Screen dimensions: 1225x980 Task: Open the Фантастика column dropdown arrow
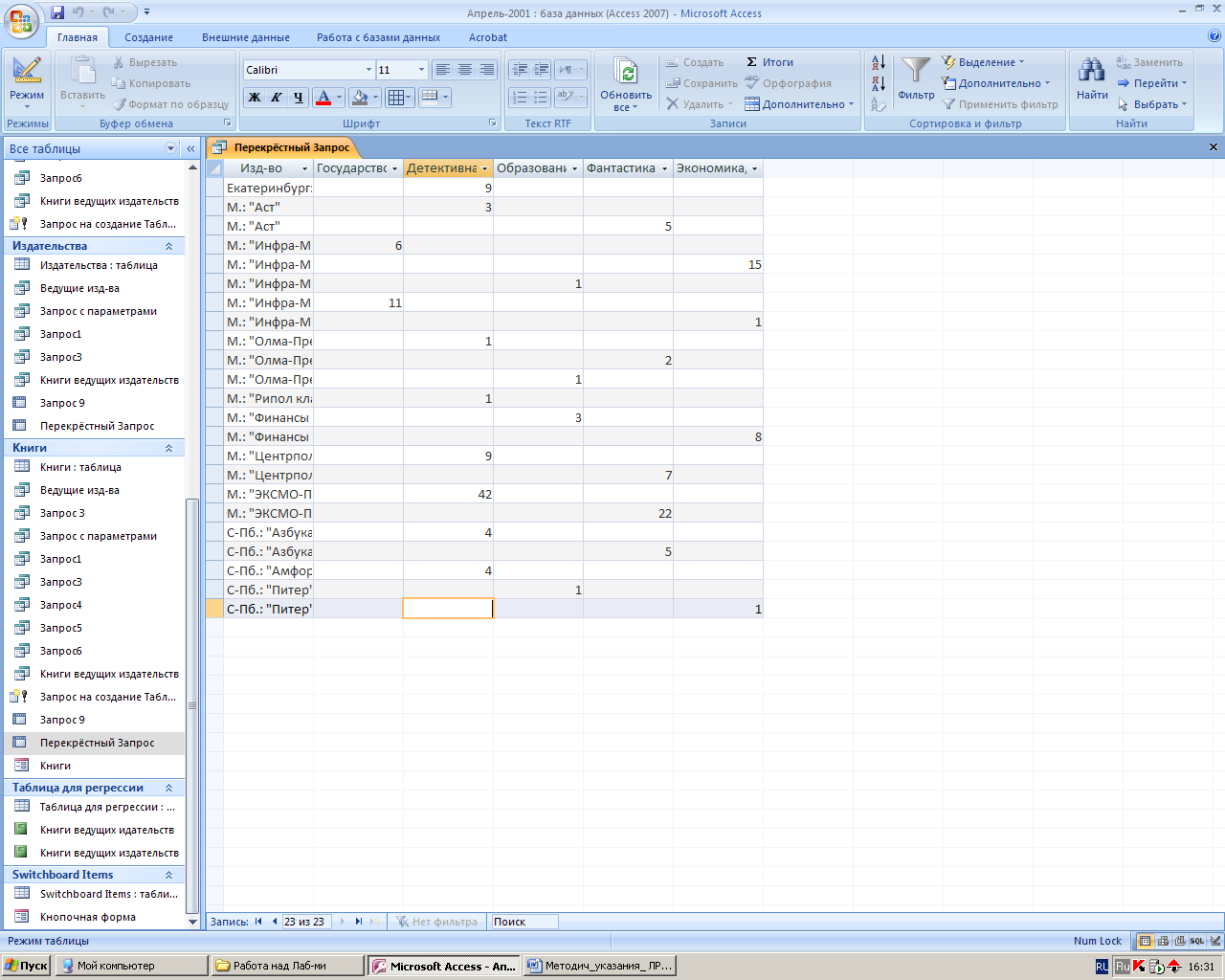pyautogui.click(x=664, y=168)
